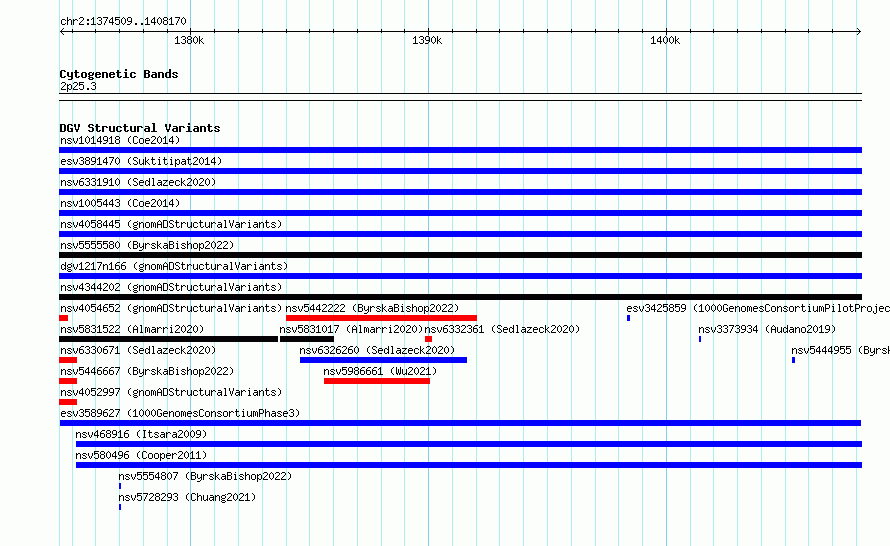The image size is (890, 546).
Task: Click the tiny blue marker under nsv5444955
Action: click(794, 360)
